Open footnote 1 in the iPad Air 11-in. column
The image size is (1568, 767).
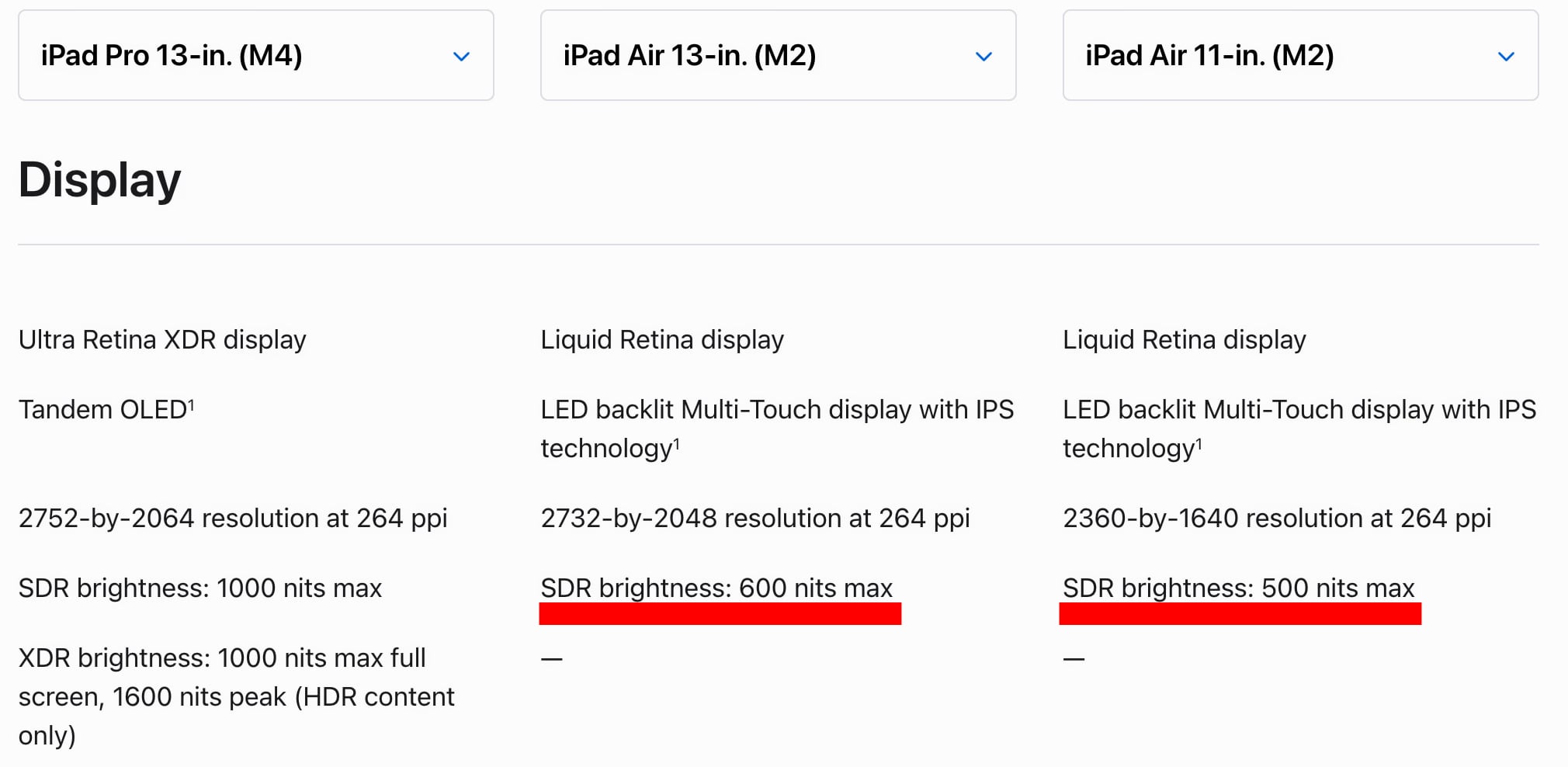tap(1199, 442)
